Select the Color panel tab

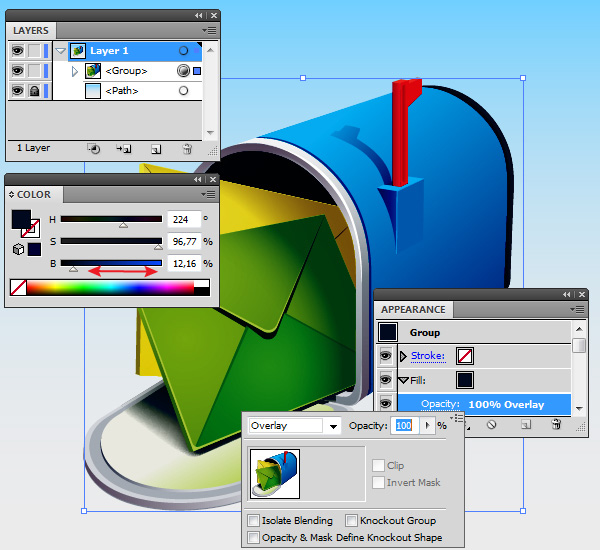[33, 195]
